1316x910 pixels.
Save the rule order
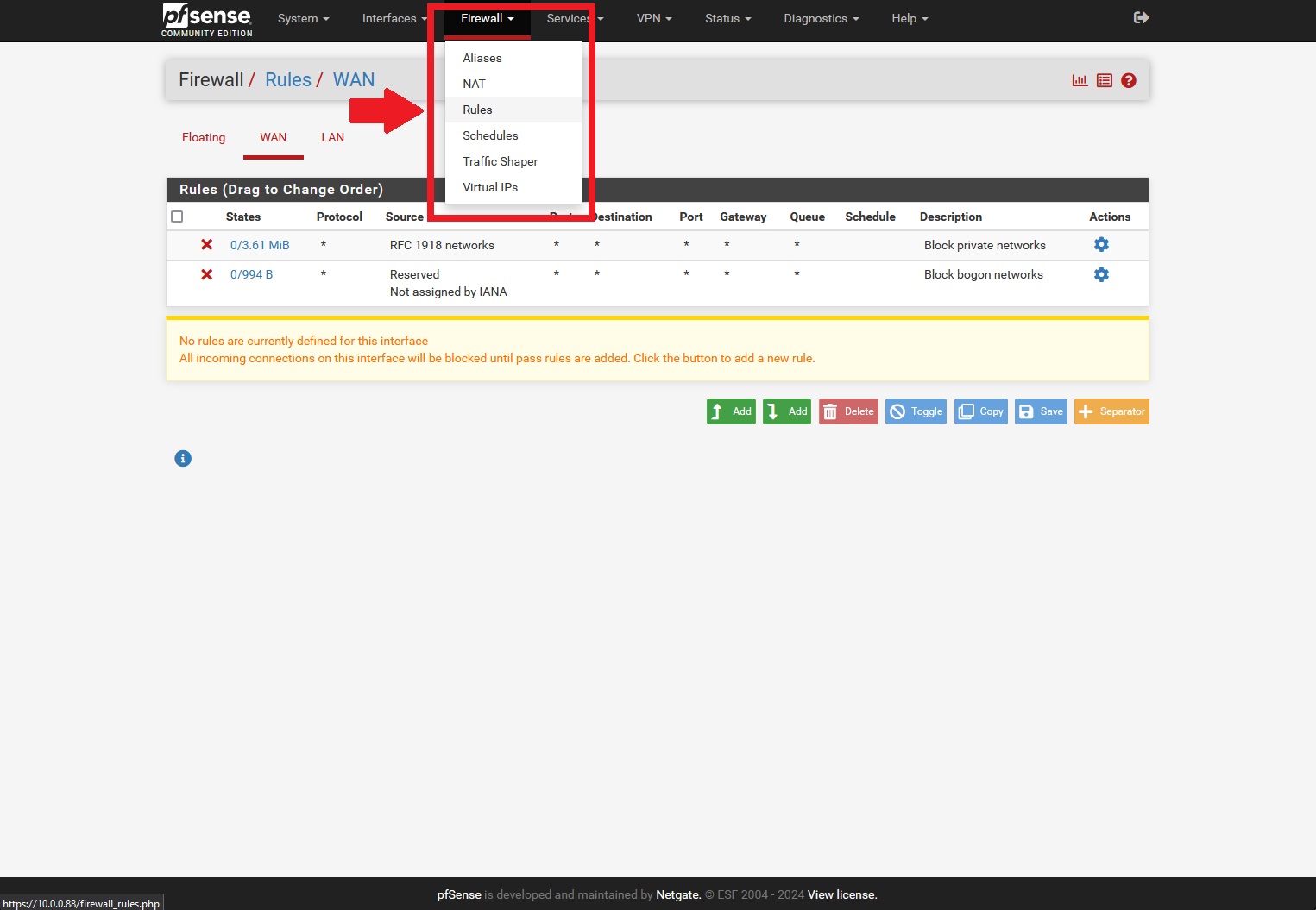[1041, 411]
